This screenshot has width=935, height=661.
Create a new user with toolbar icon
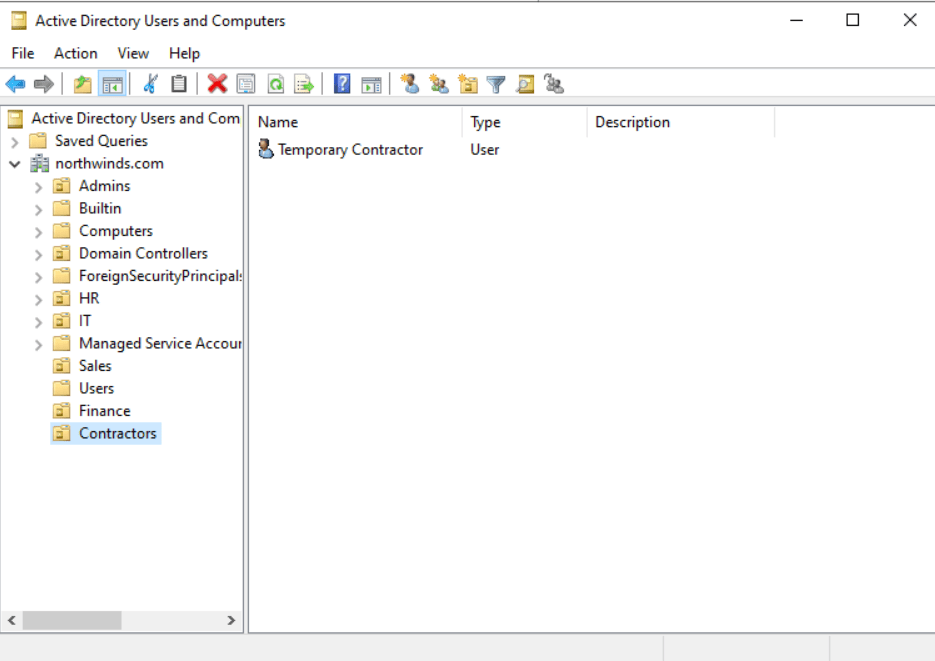click(x=410, y=85)
